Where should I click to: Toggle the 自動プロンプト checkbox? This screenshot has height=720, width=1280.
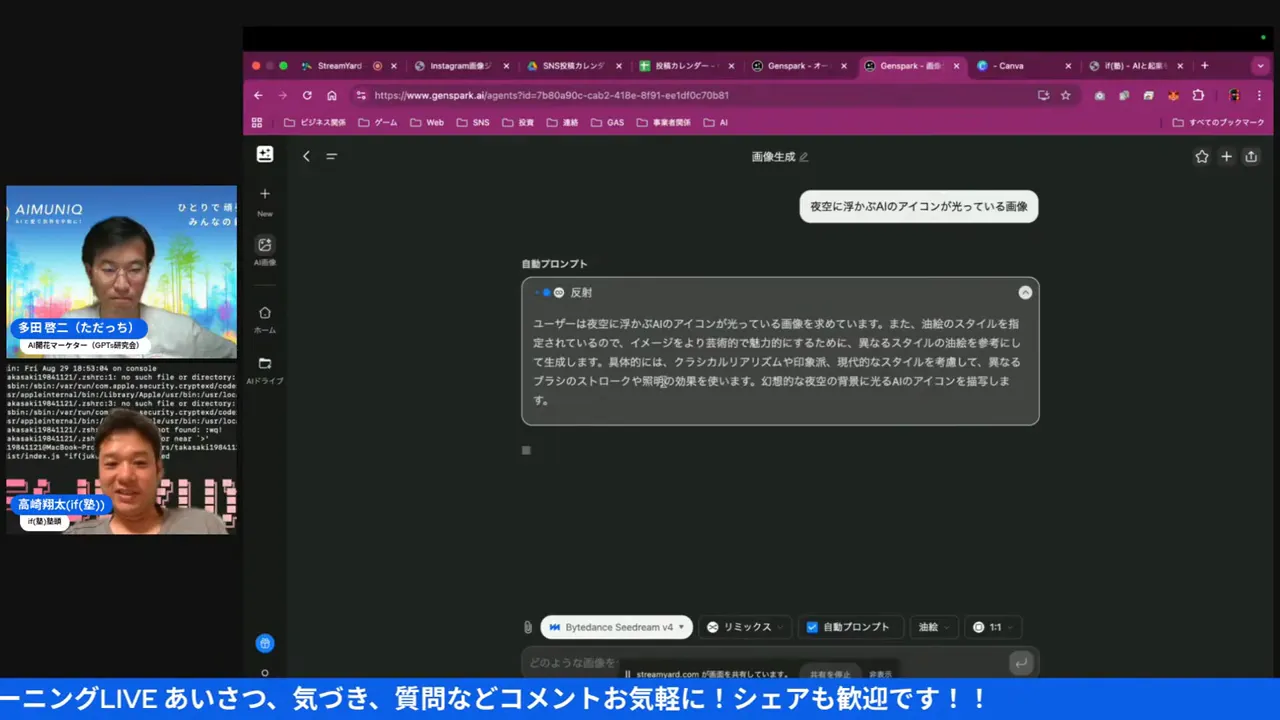click(812, 627)
